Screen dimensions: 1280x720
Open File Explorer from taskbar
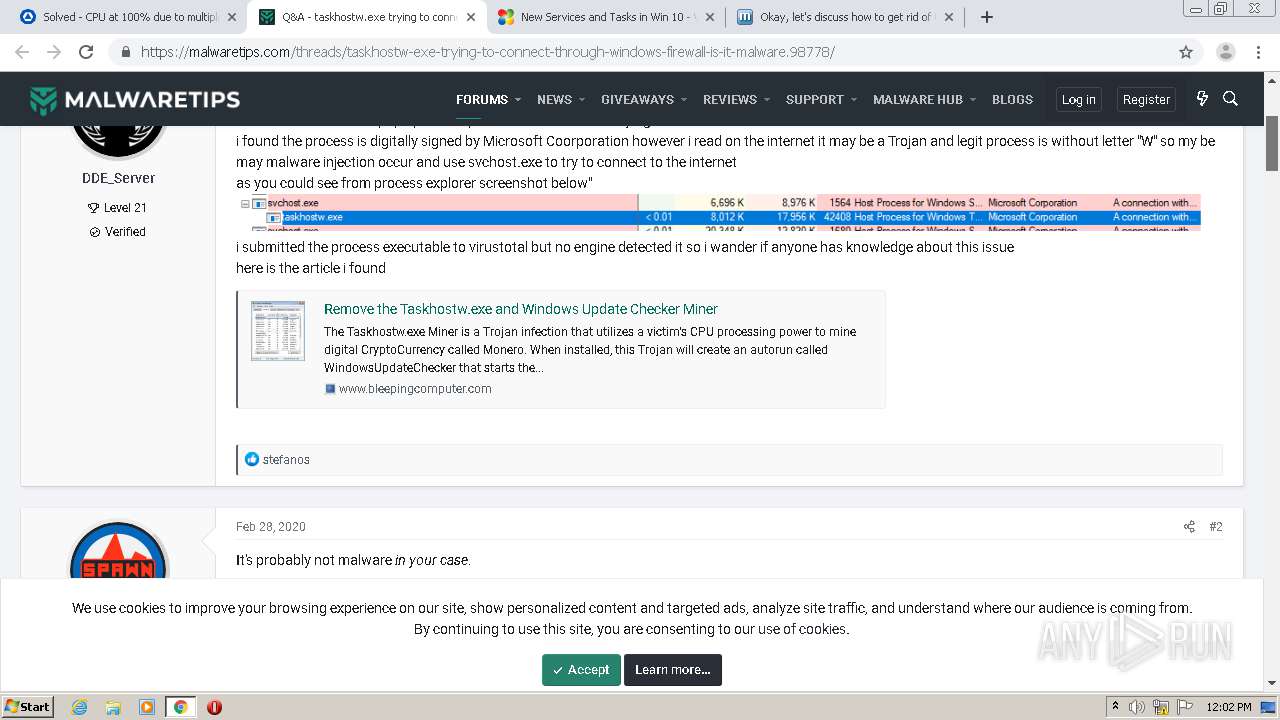113,707
